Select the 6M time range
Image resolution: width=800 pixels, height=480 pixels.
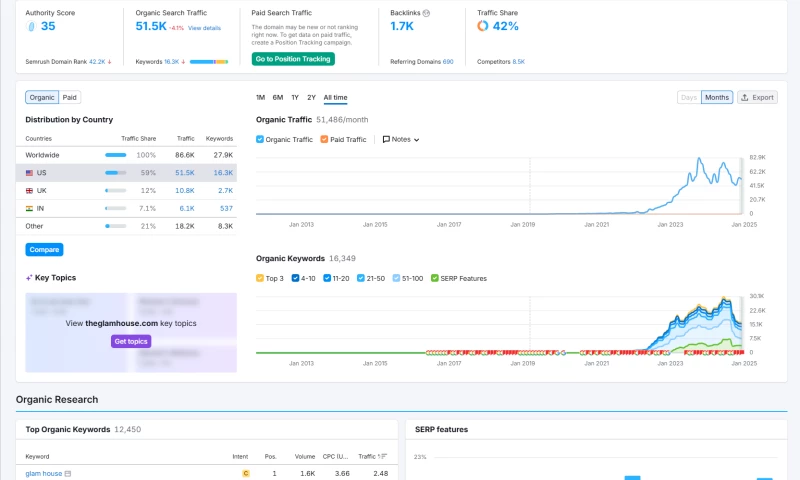277,97
